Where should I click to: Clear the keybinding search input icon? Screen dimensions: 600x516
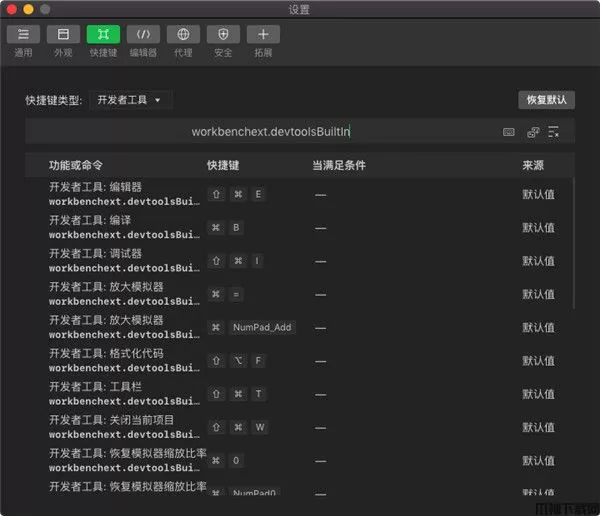click(x=553, y=132)
